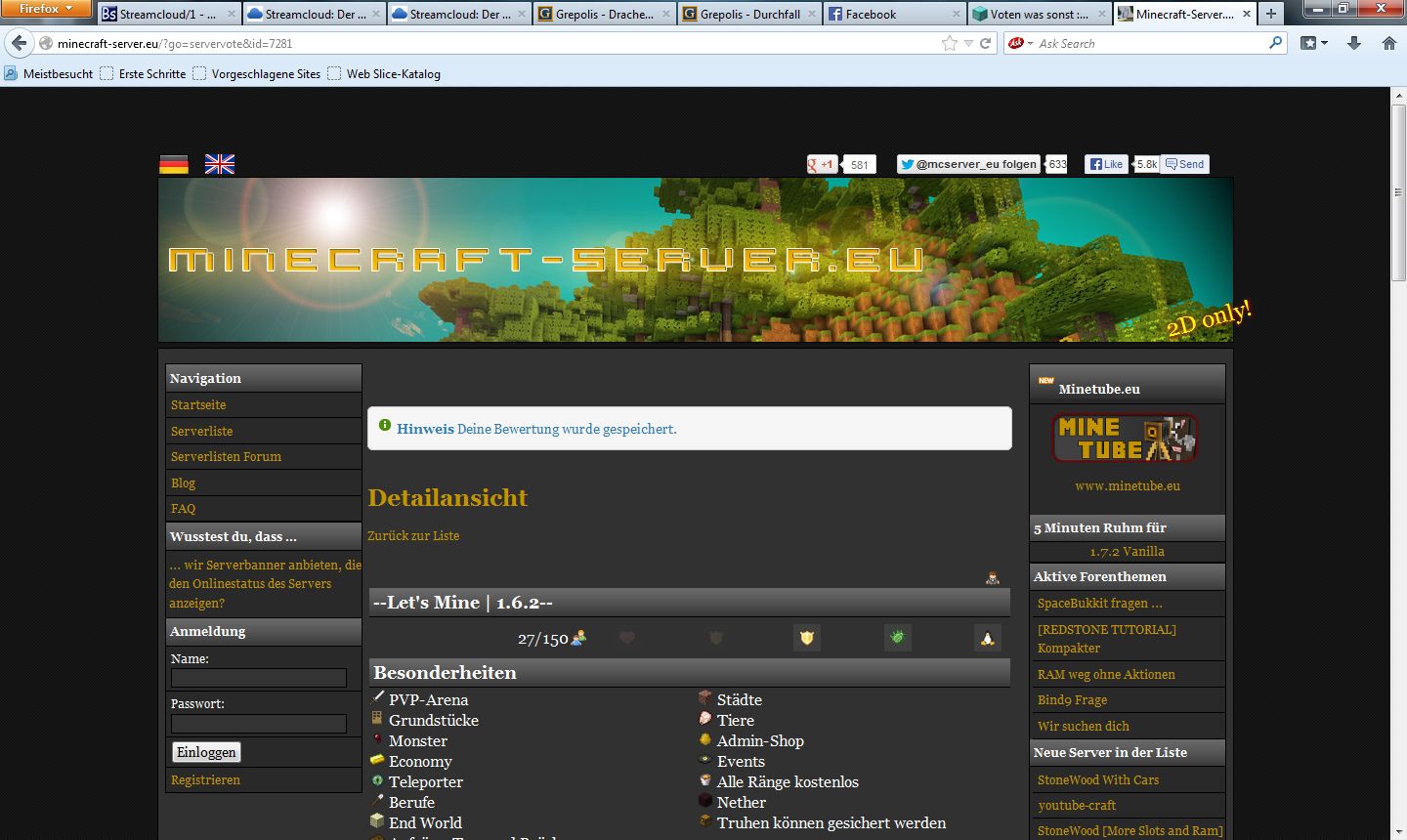Image resolution: width=1407 pixels, height=840 pixels.
Task: Open the bookmarks menu button
Action: 1314,43
